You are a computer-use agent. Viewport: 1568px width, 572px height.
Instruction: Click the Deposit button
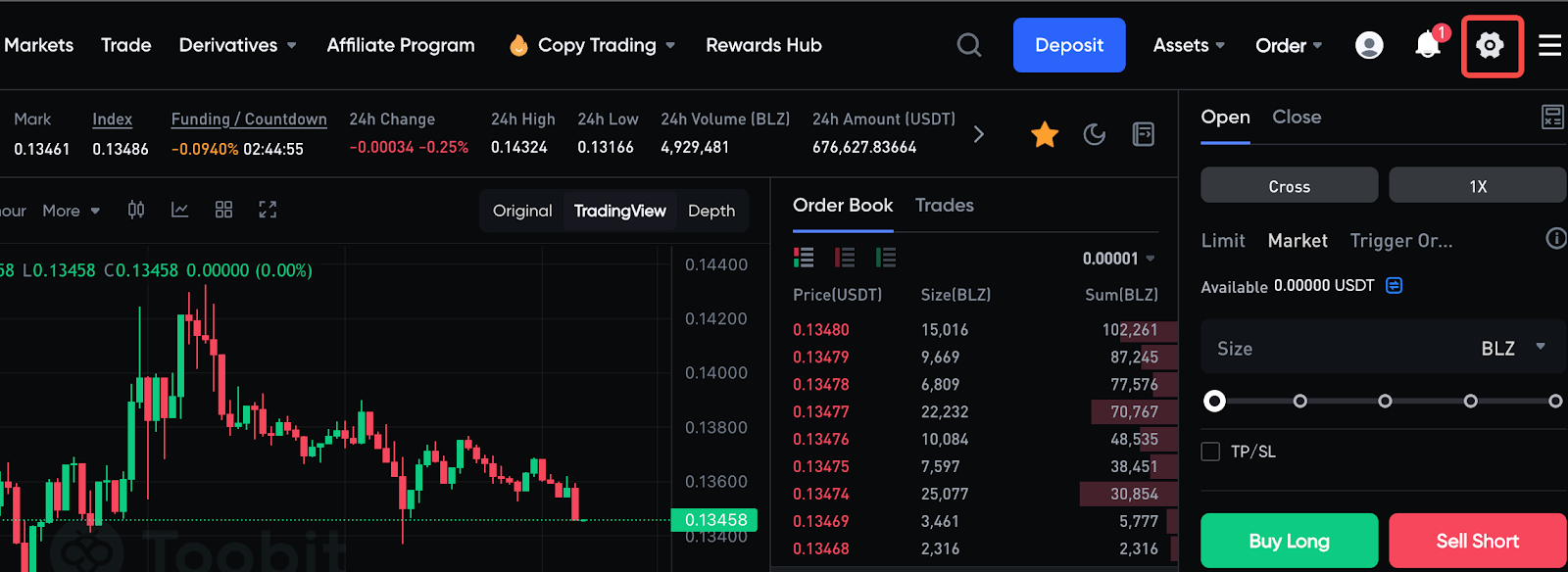tap(1069, 45)
